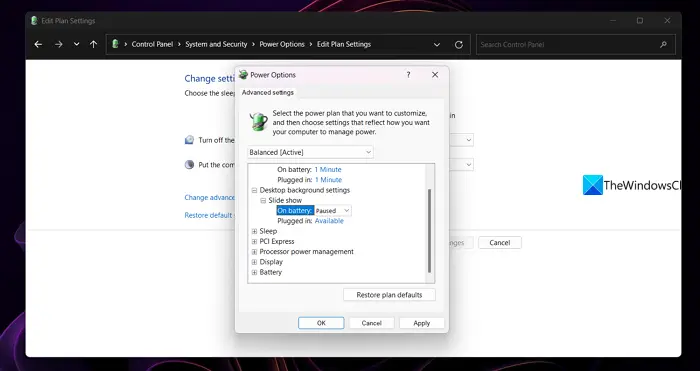Screen dimensions: 700x371
Task: Click Restore plan defaults button
Action: coord(389,295)
